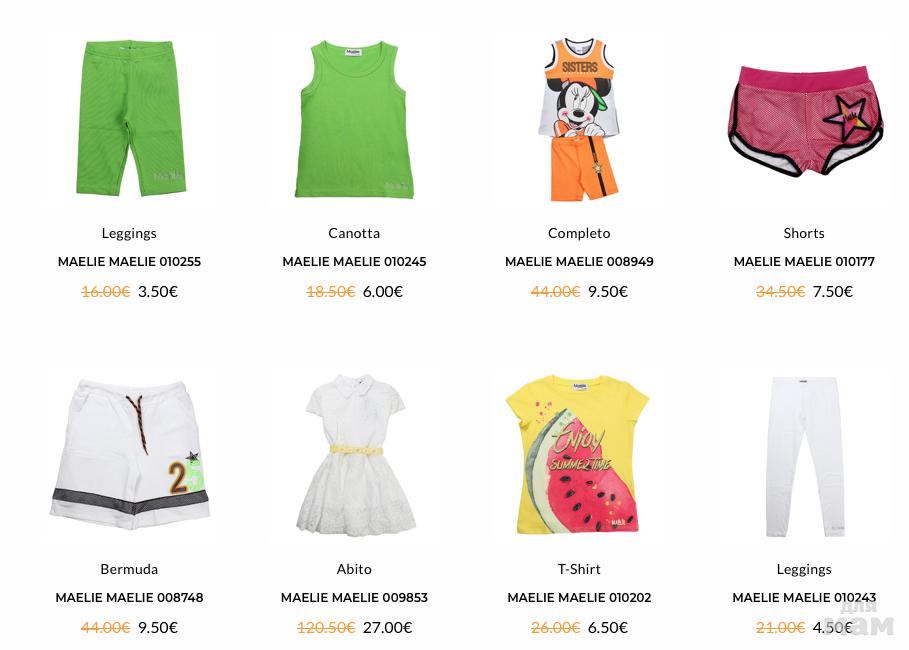
Task: Click the 27.00€ sale price
Action: pyautogui.click(x=387, y=627)
